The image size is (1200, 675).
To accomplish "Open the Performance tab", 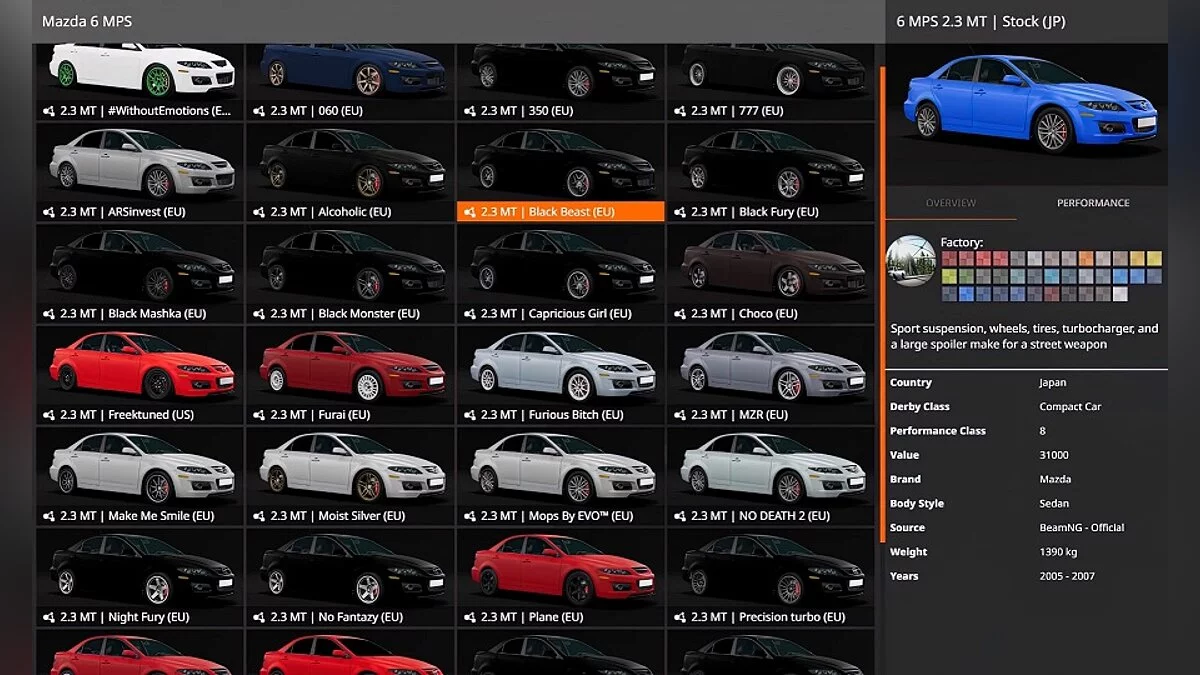I will [1093, 203].
